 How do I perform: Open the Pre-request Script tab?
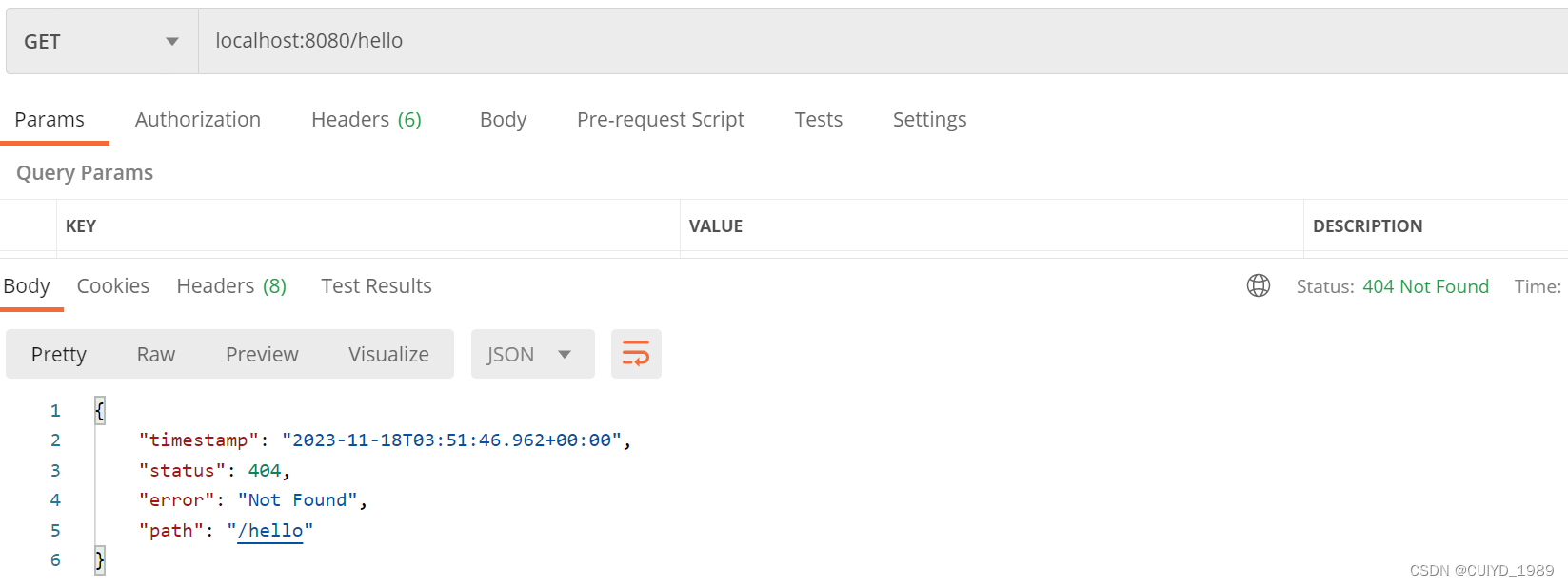point(661,120)
